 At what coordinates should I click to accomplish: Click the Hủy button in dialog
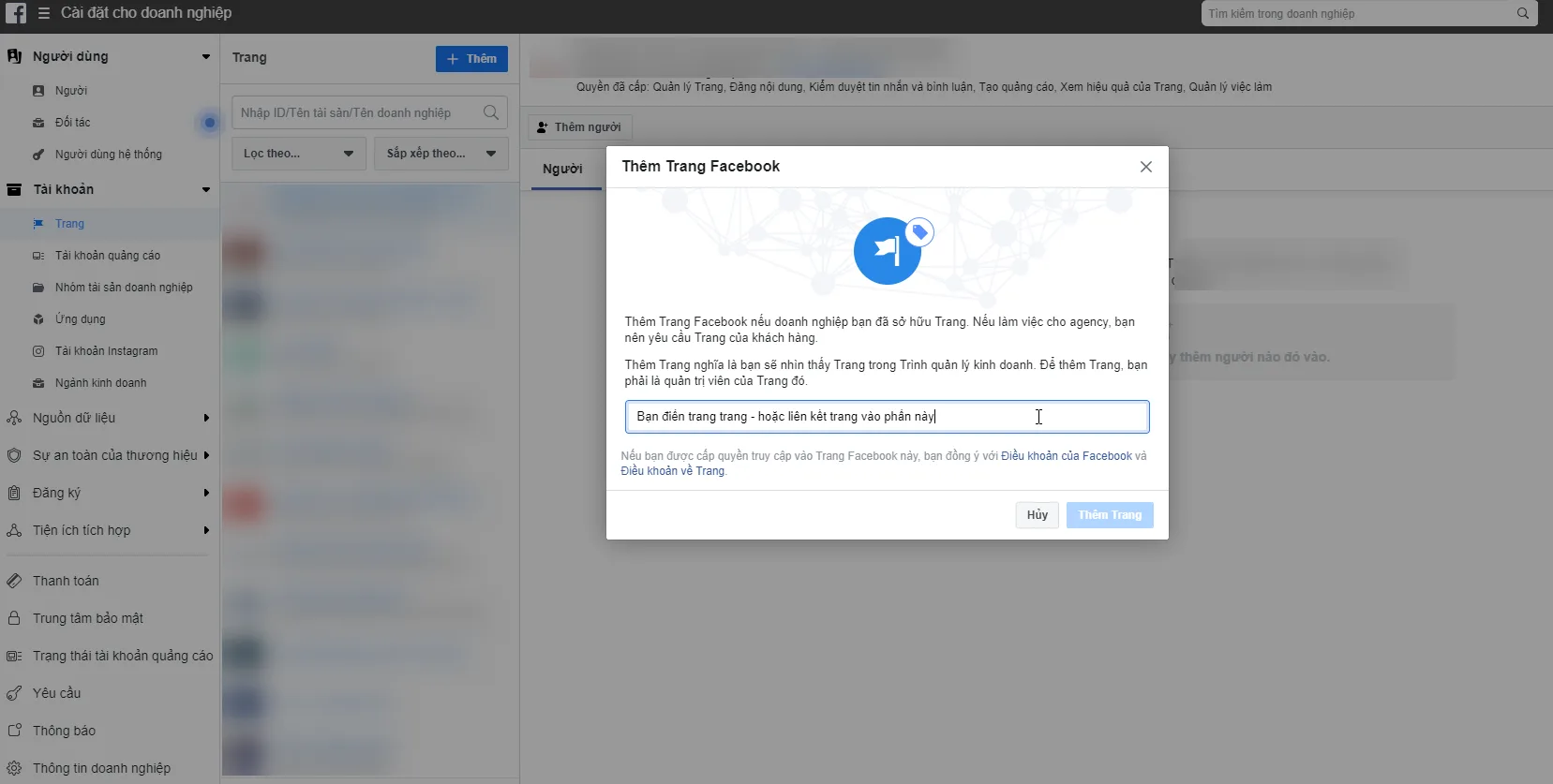point(1038,515)
